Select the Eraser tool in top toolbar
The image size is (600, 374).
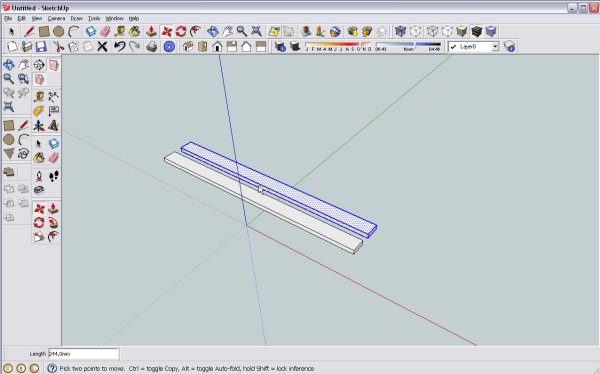pos(105,31)
